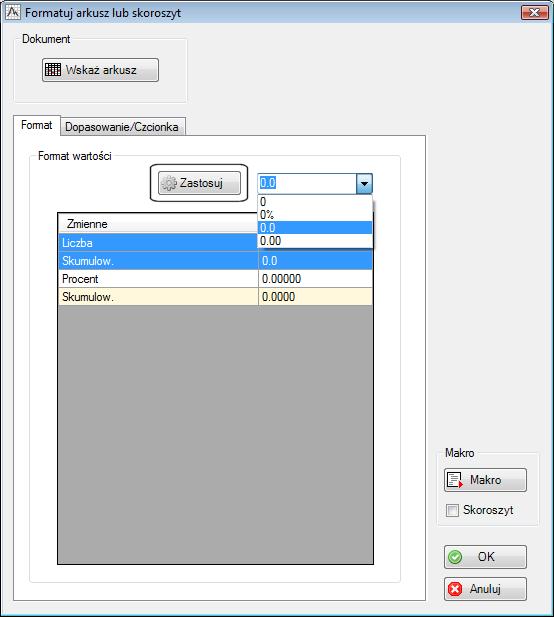Choose the 0 format option

[315, 201]
